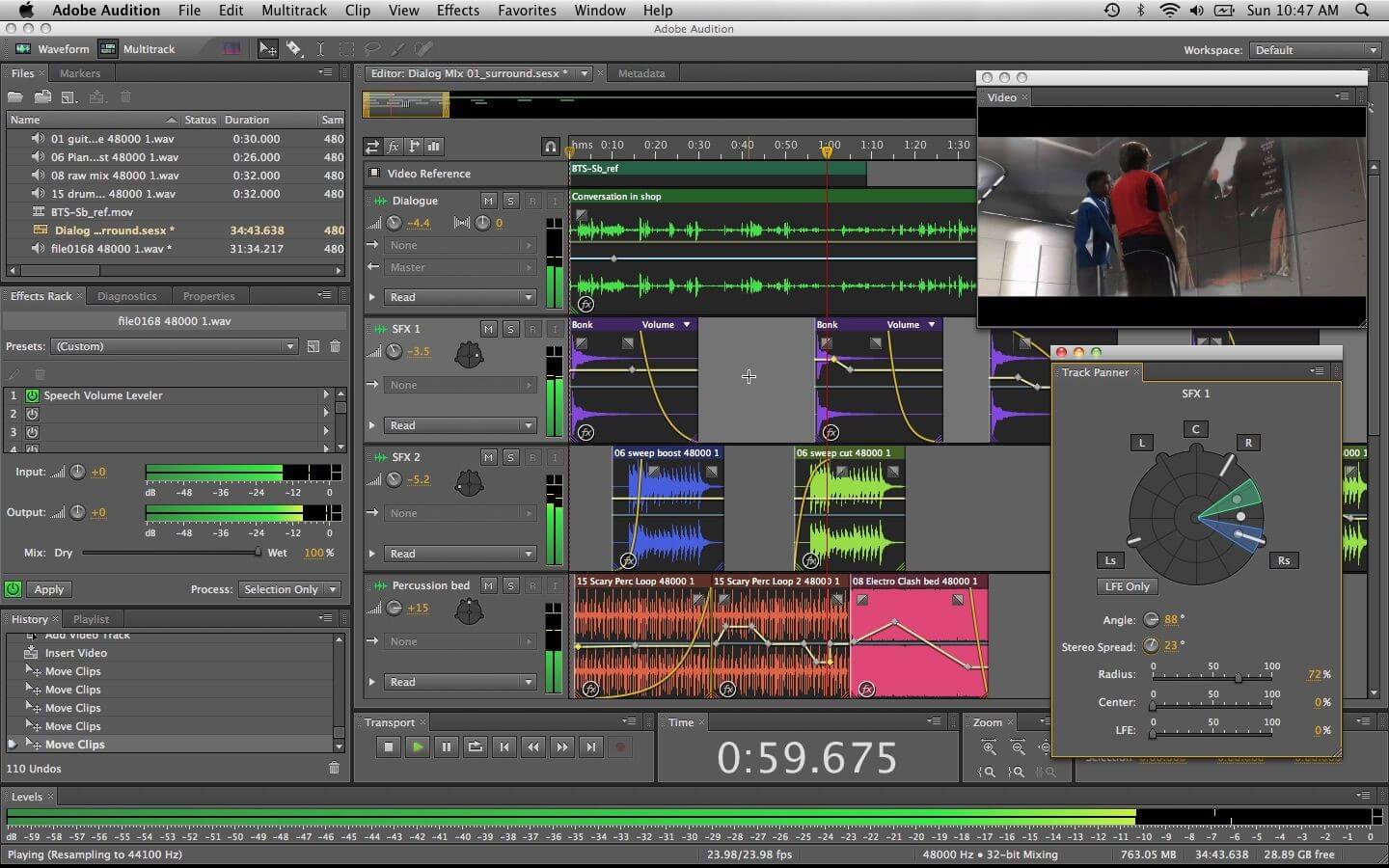
Task: Click the Import File icon in the Files panel
Action: 42,96
